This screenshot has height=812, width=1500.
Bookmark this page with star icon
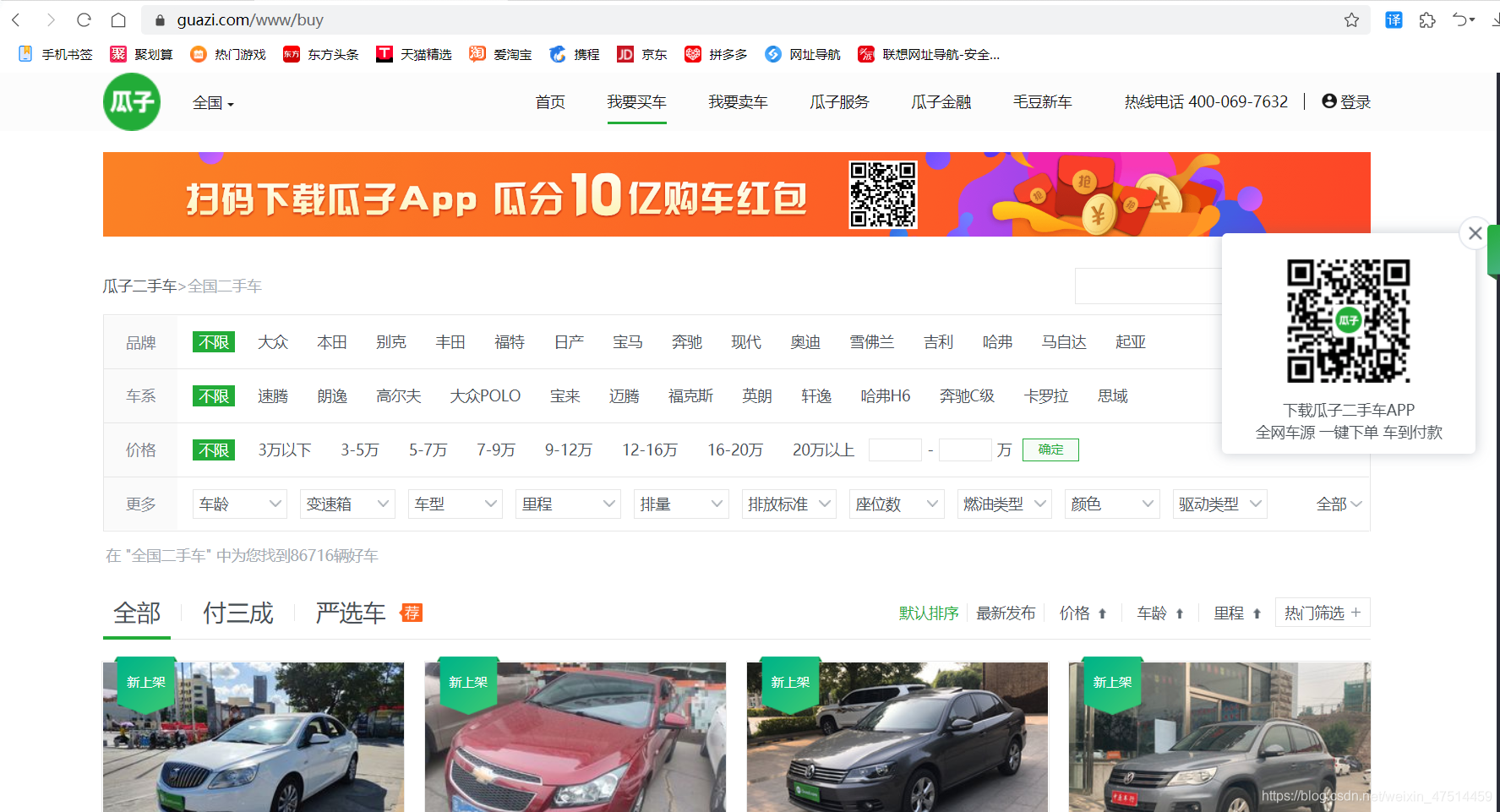coord(1351,19)
